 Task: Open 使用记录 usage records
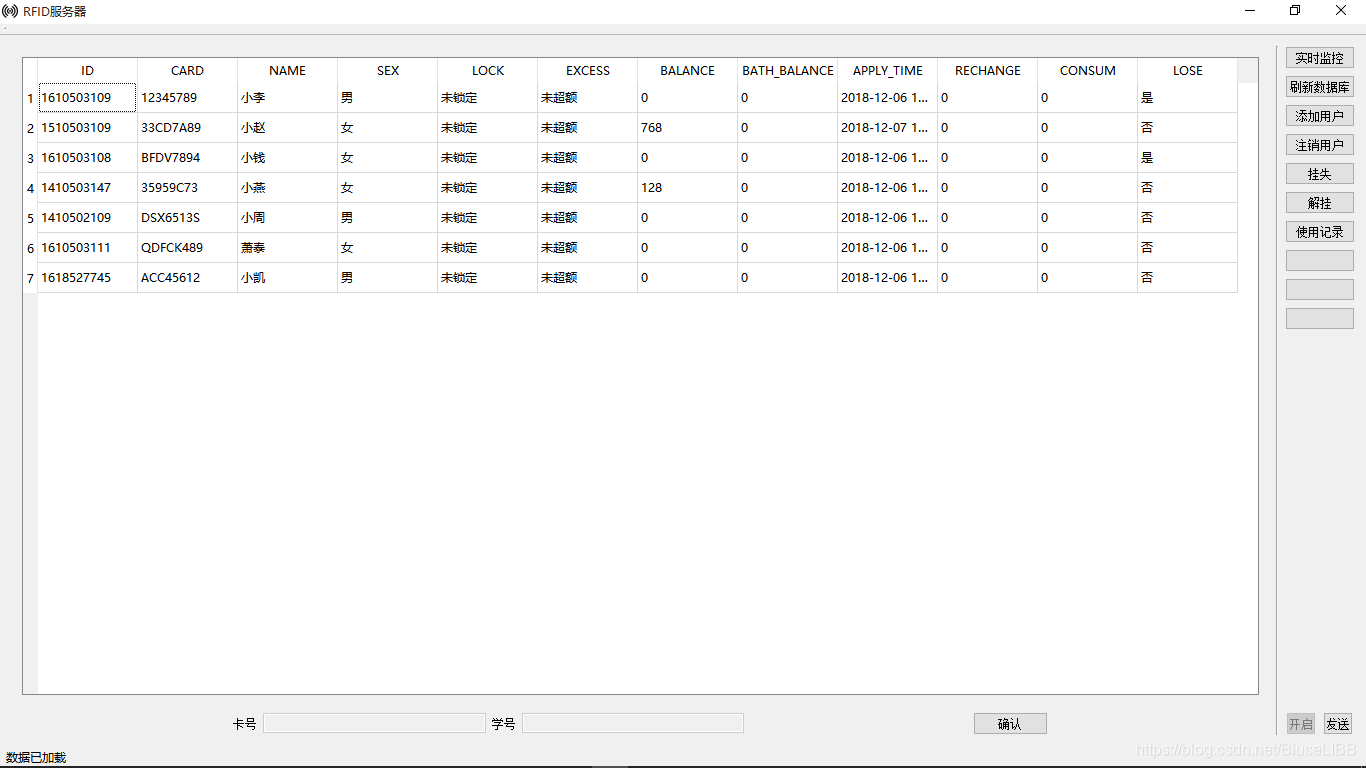click(1319, 232)
